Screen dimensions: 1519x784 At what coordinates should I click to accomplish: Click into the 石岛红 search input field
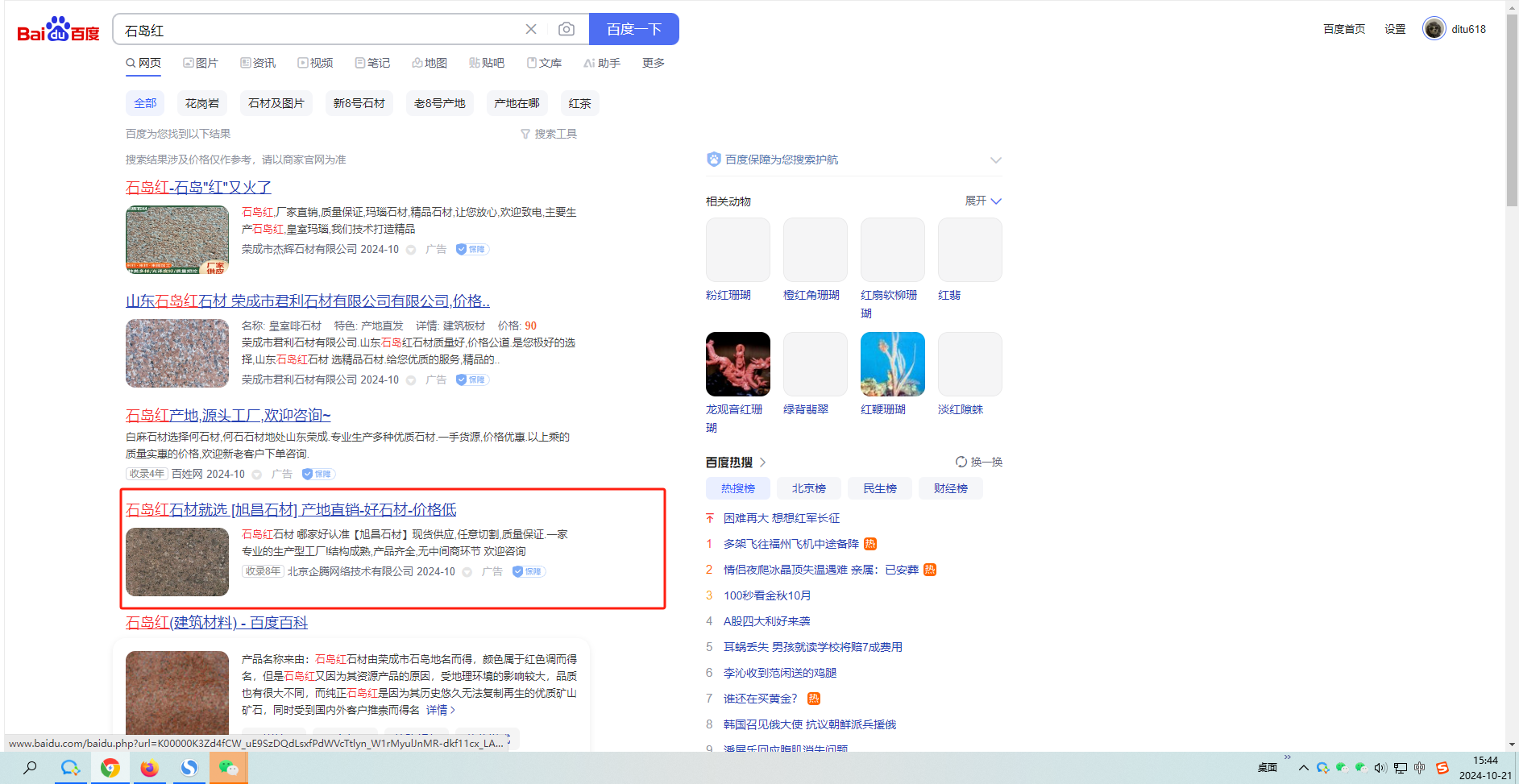[x=322, y=30]
